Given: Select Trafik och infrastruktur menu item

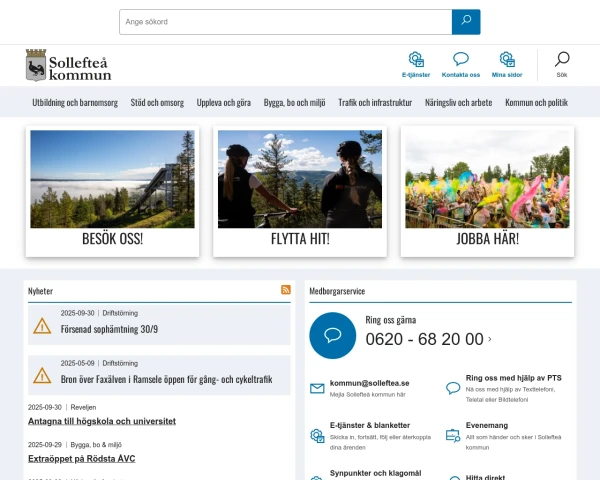Looking at the screenshot, I should (375, 103).
